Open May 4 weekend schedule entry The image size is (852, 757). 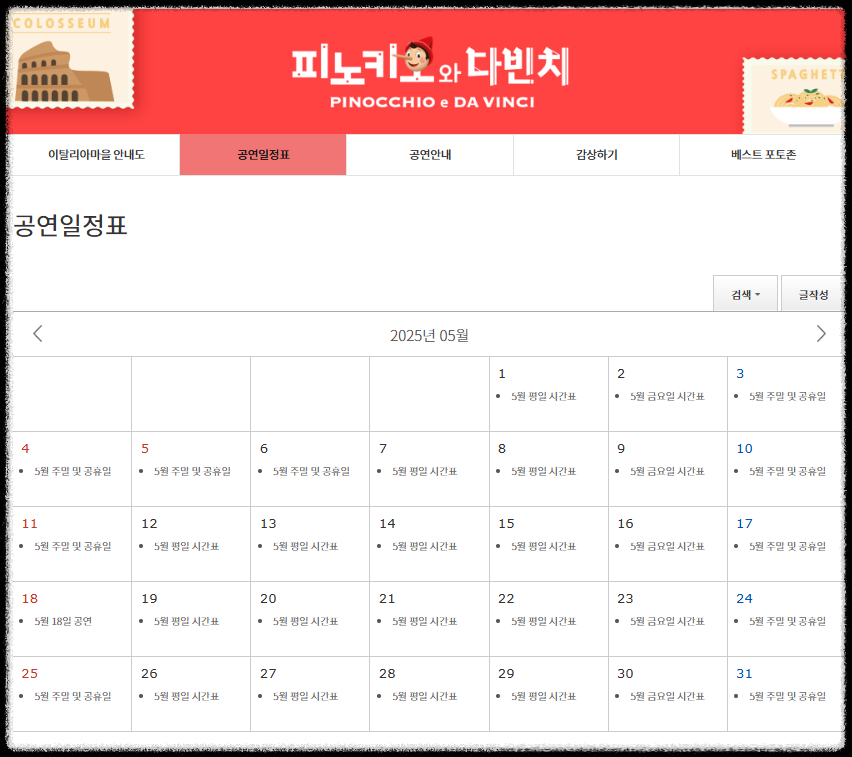coord(73,471)
